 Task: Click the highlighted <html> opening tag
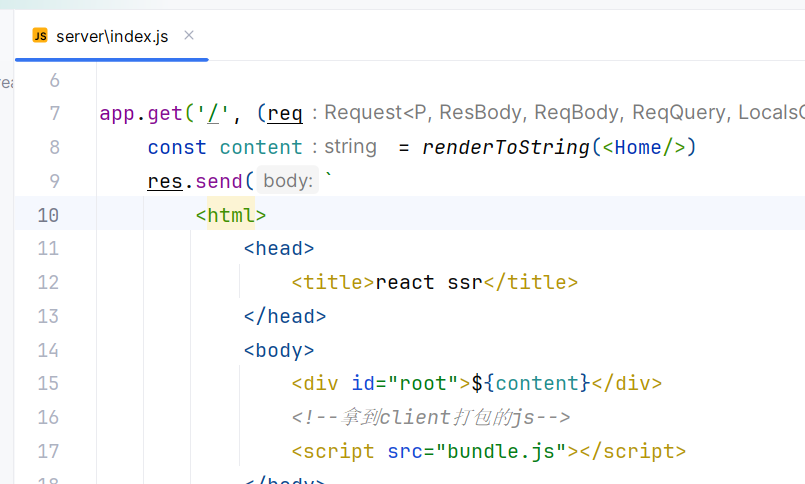(231, 215)
